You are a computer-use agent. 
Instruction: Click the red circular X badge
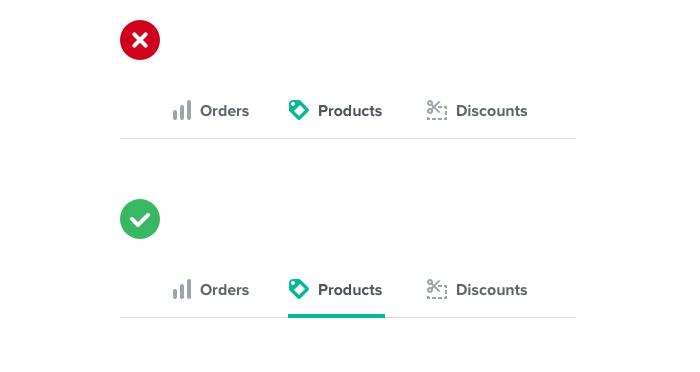coord(140,40)
